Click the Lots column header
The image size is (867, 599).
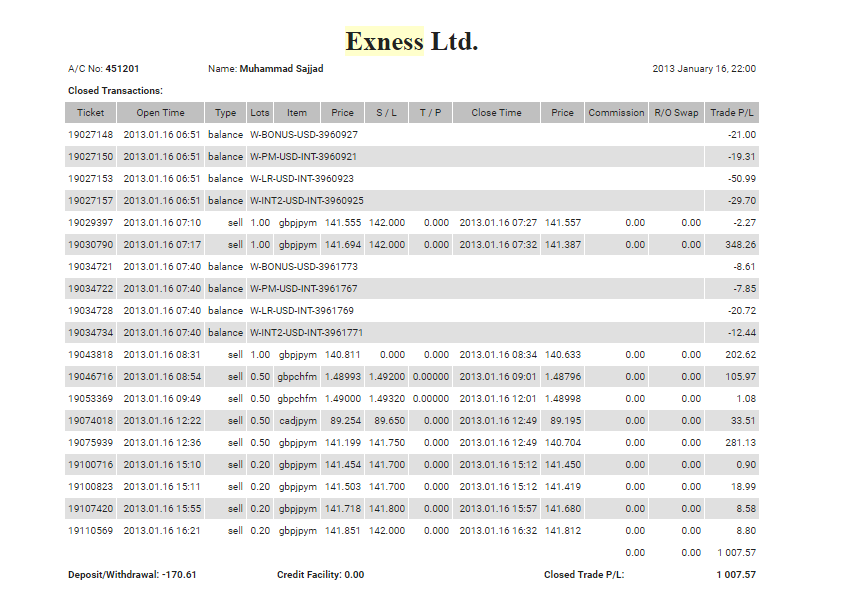click(x=259, y=112)
